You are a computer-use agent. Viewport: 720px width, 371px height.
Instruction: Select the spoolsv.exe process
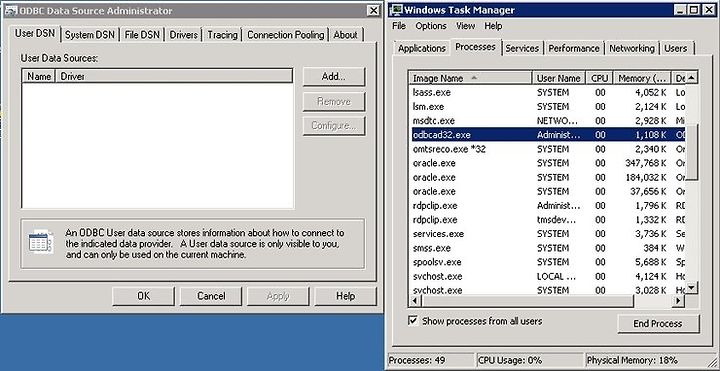tap(547, 262)
